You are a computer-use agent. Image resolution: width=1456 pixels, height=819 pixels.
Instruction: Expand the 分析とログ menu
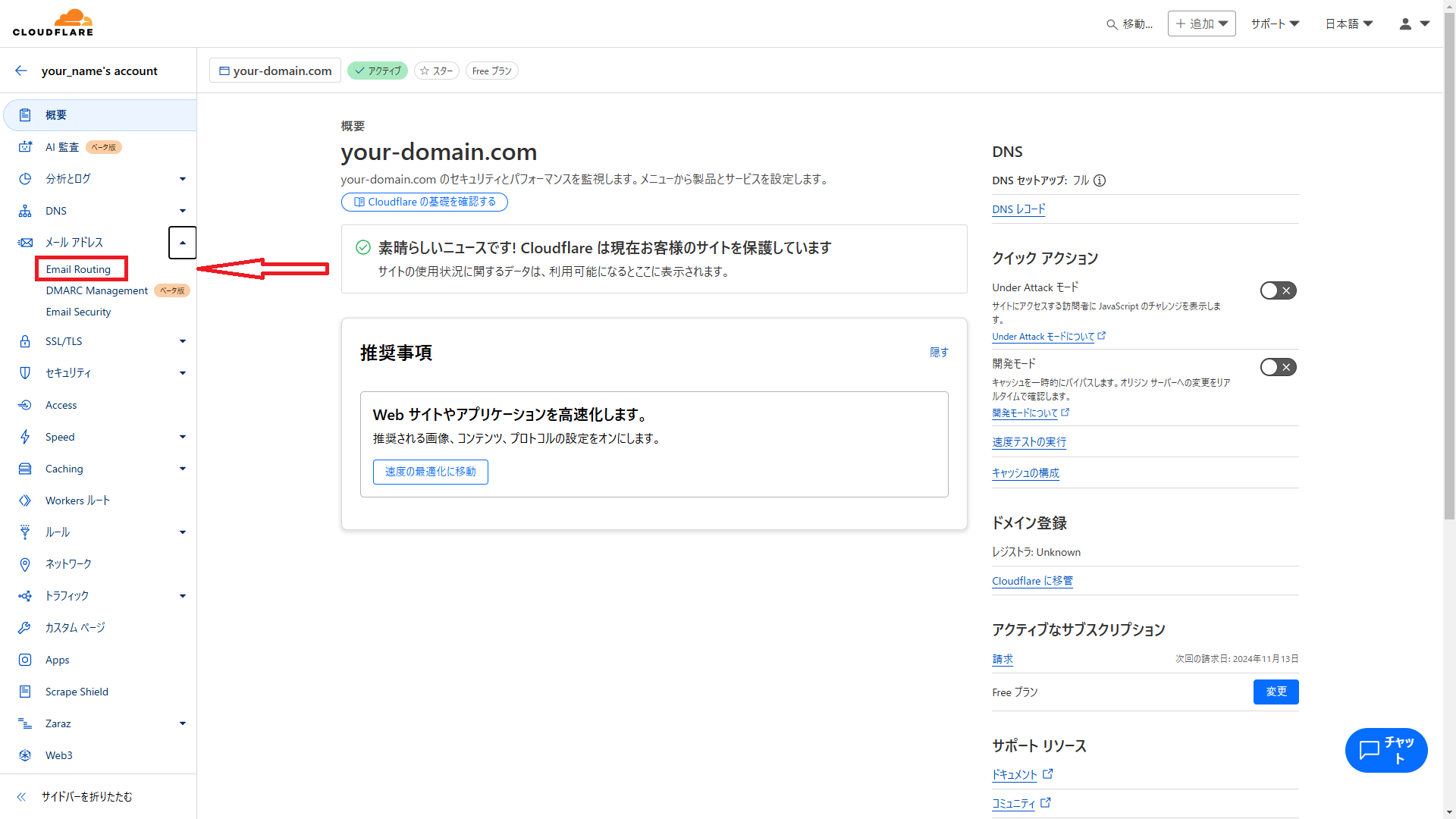[182, 179]
